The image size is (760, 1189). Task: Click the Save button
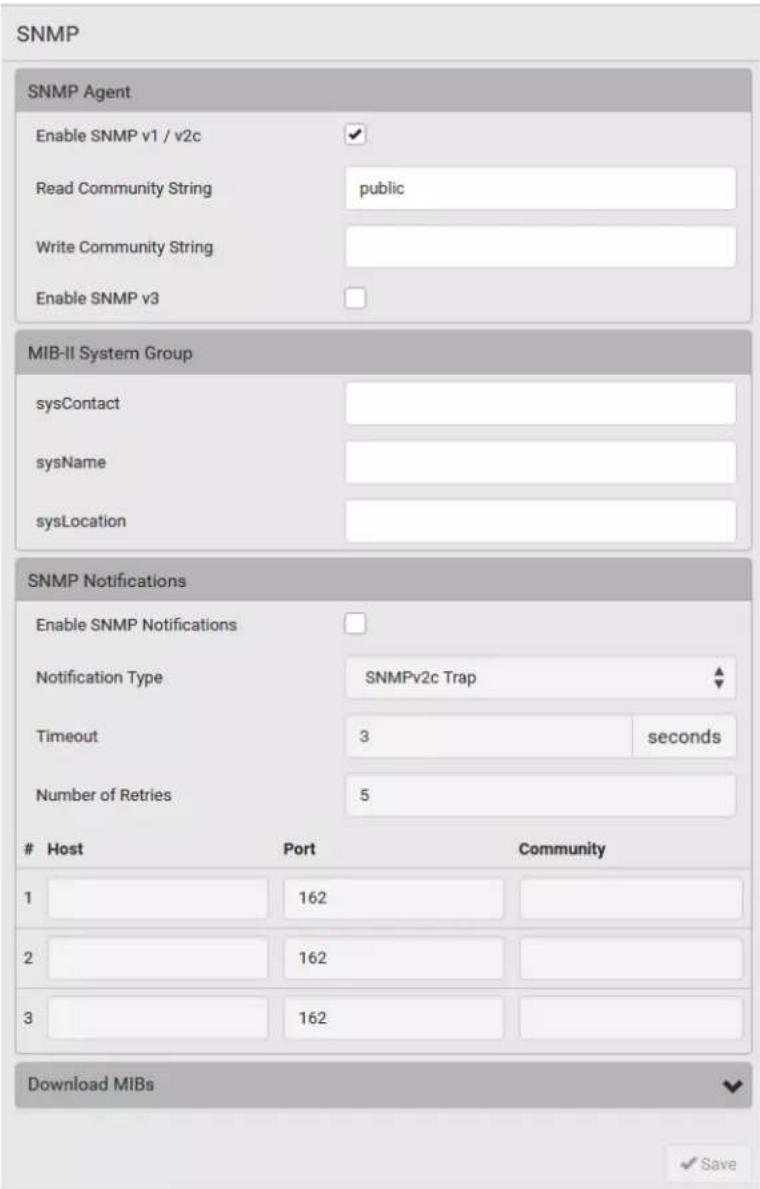(x=708, y=1163)
